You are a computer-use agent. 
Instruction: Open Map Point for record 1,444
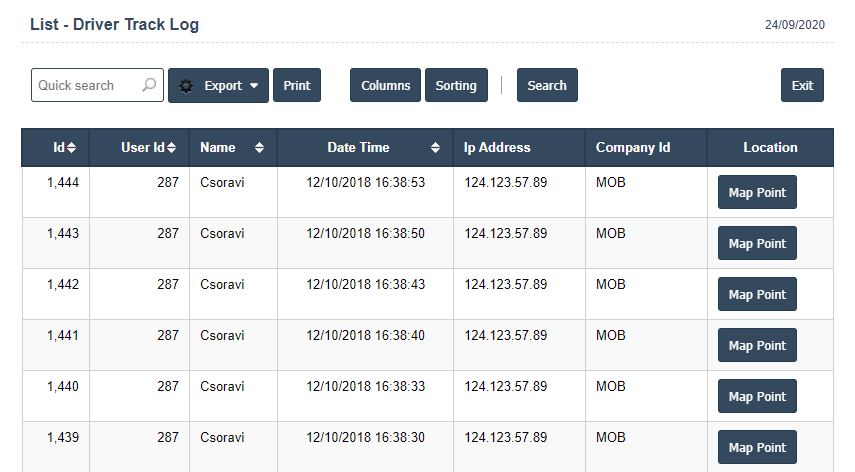pyautogui.click(x=757, y=192)
